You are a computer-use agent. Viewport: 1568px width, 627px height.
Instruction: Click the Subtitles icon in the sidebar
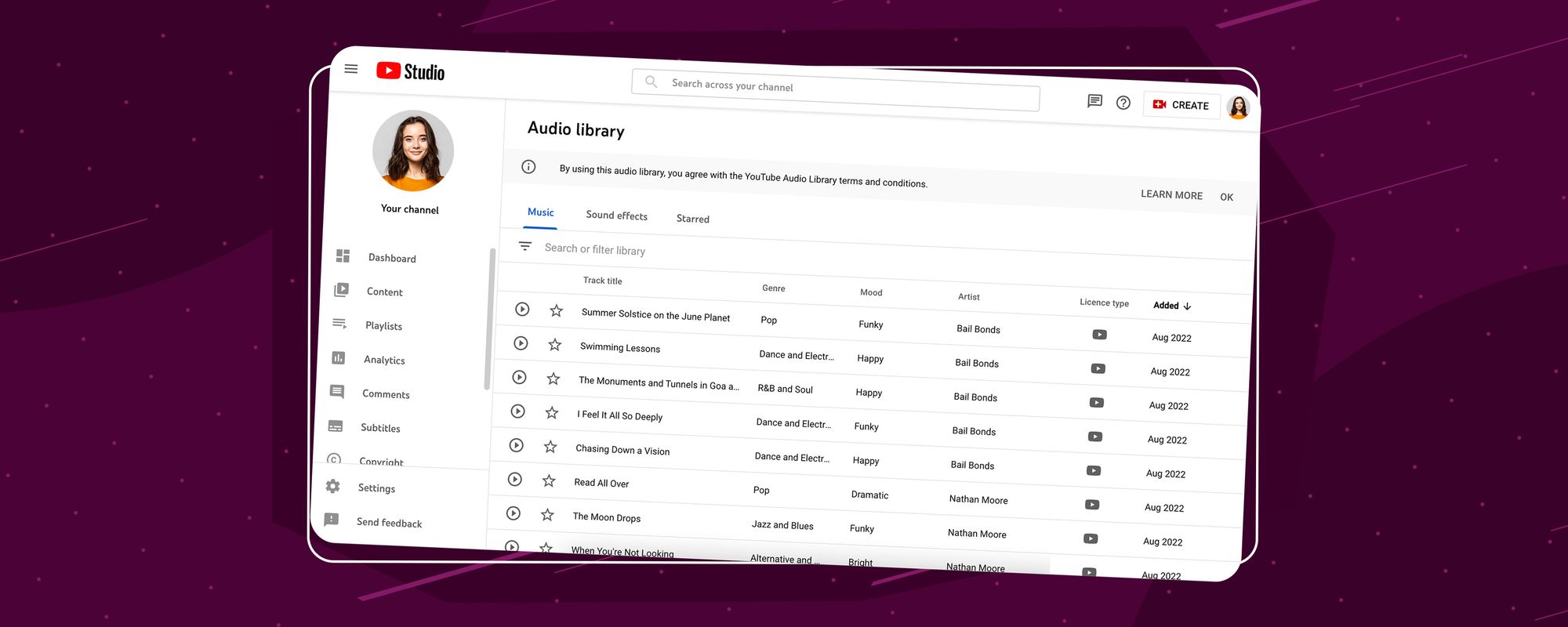pyautogui.click(x=335, y=426)
